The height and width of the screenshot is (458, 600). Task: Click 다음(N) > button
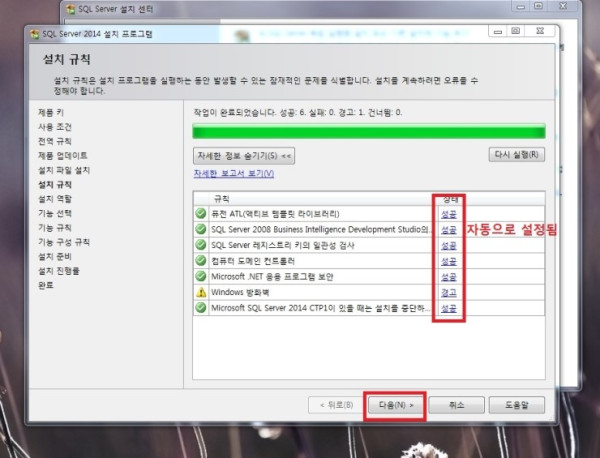(x=396, y=405)
